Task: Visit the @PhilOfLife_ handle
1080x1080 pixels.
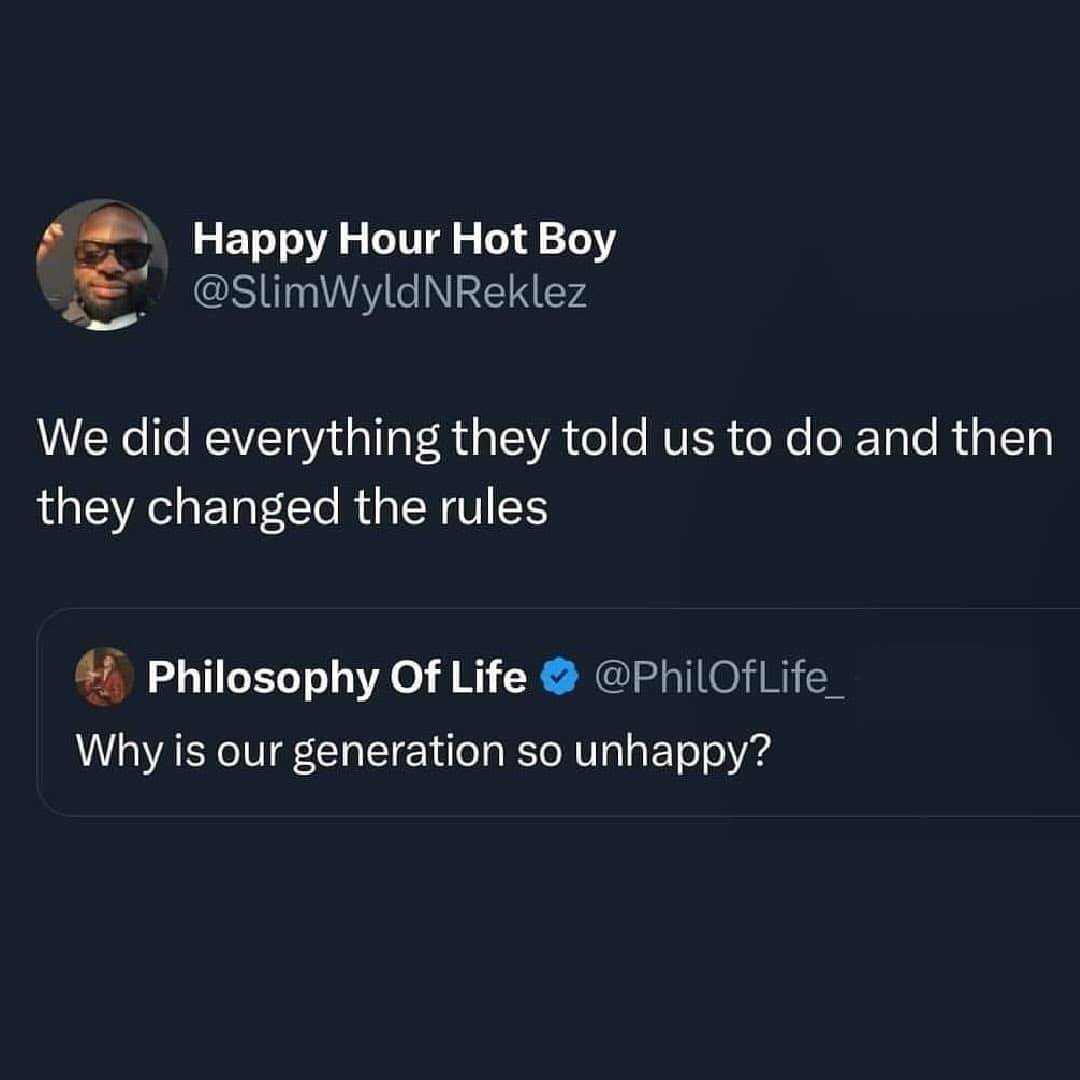Action: [719, 677]
